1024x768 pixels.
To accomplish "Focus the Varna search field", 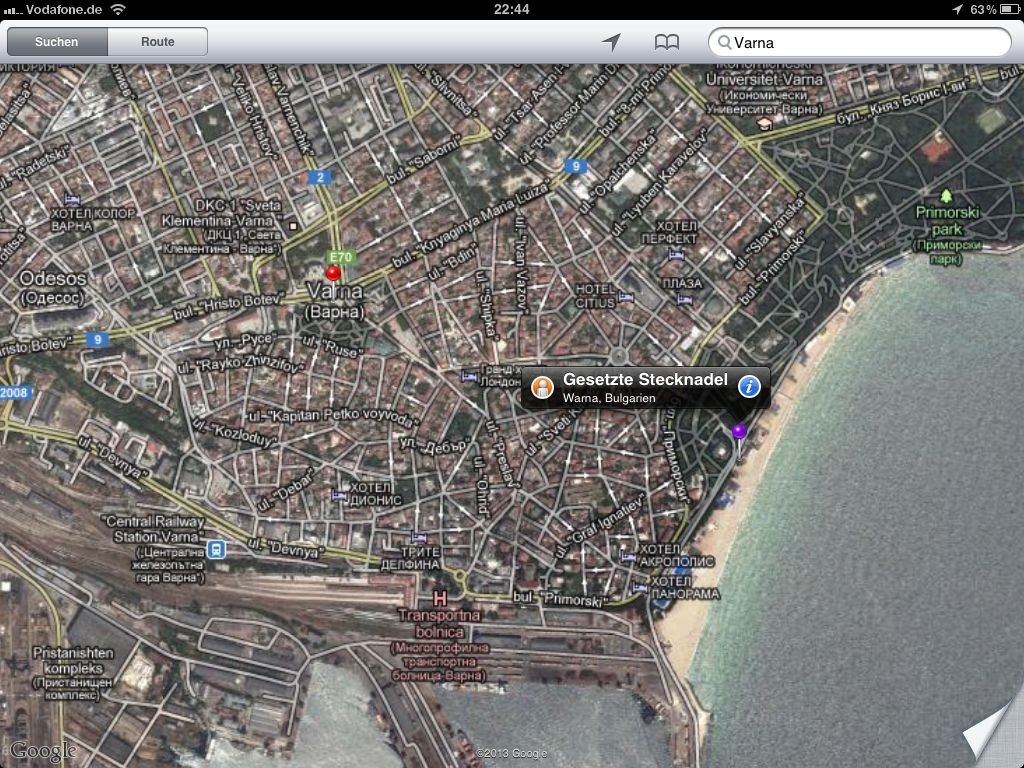I will 860,42.
